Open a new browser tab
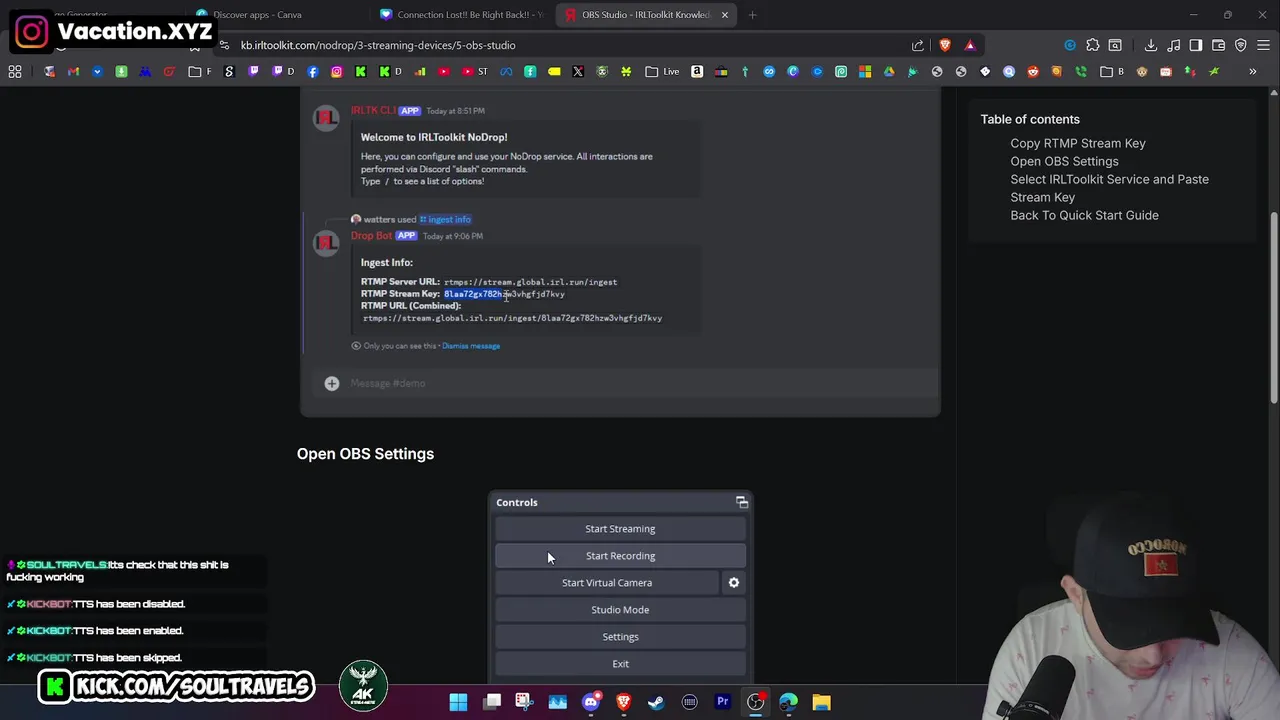This screenshot has height=720, width=1280. (x=752, y=15)
